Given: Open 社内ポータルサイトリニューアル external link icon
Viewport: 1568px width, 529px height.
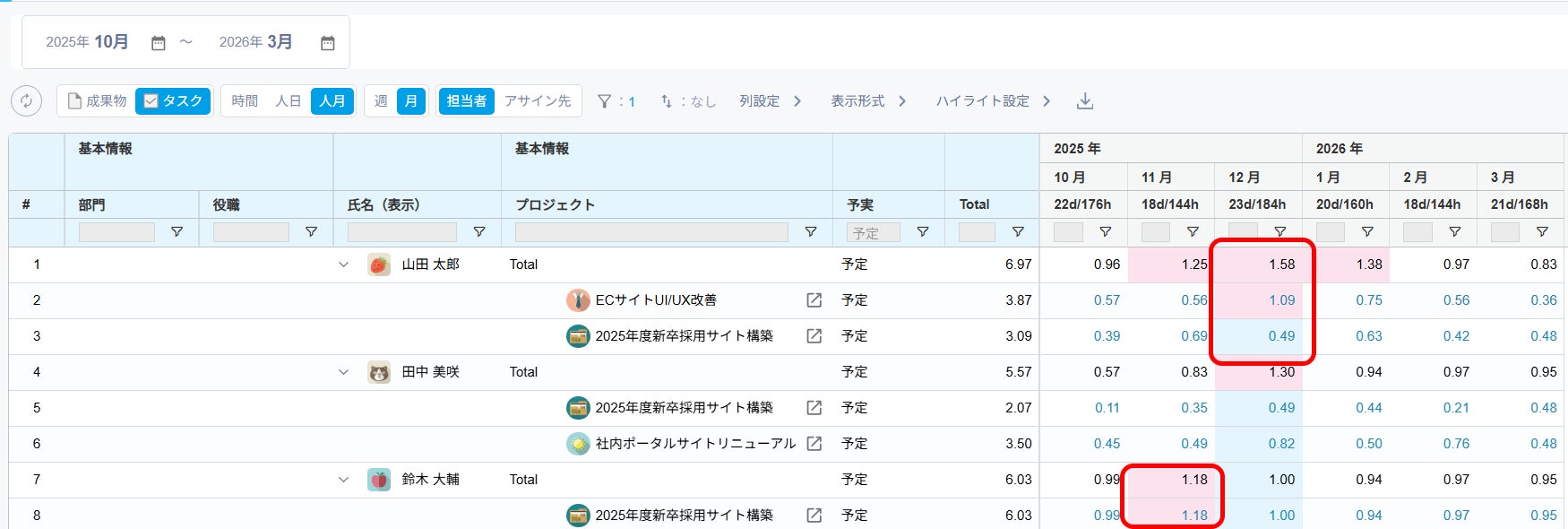Looking at the screenshot, I should click(x=814, y=444).
